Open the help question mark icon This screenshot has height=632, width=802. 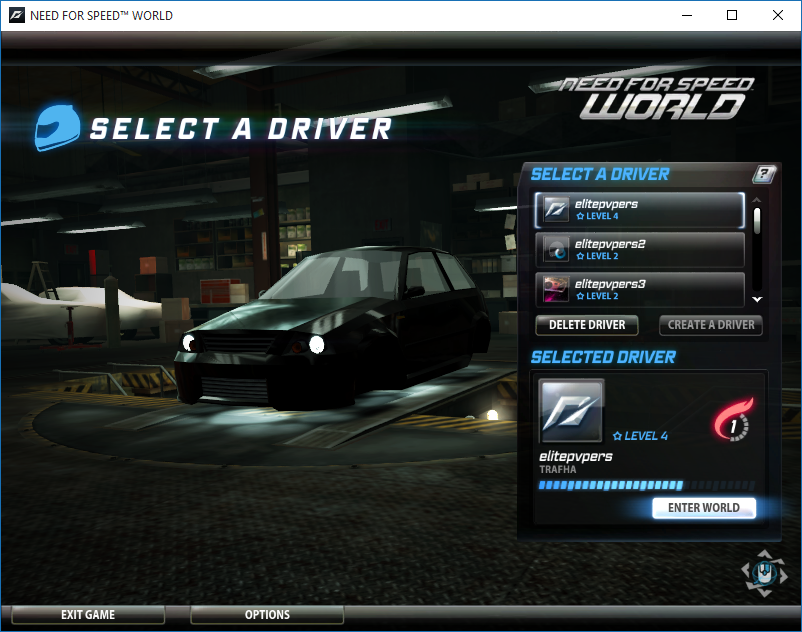pyautogui.click(x=764, y=174)
